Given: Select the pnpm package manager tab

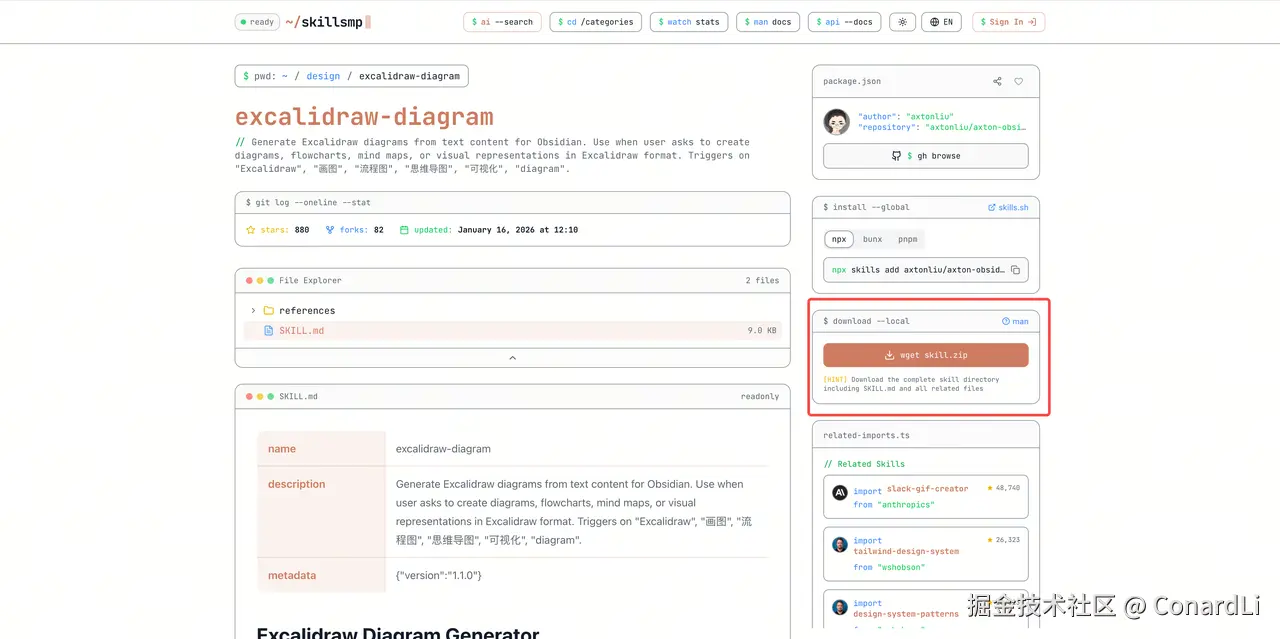Looking at the screenshot, I should pos(907,239).
